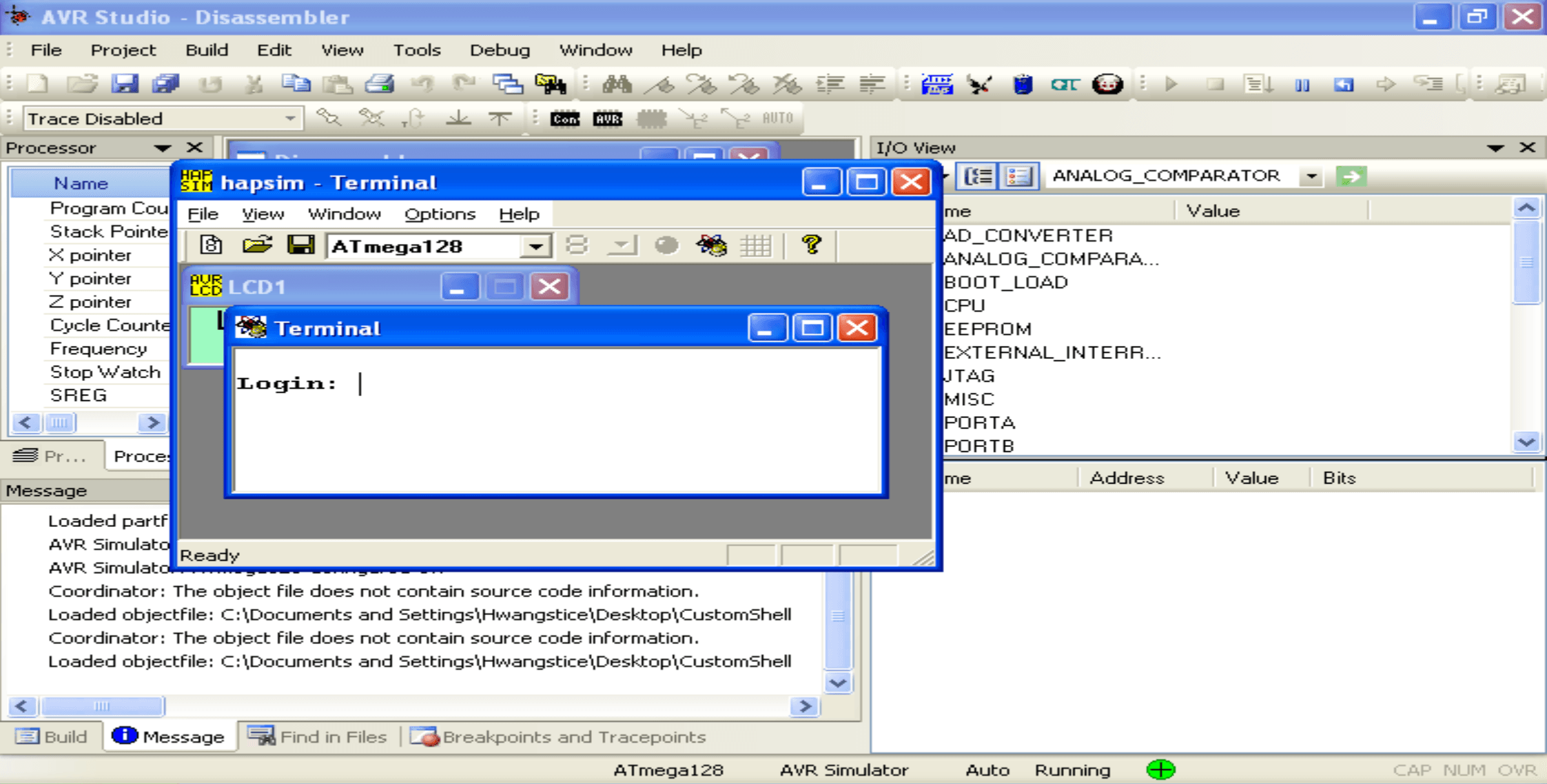The height and width of the screenshot is (784, 1547).
Task: Click the Find binoculars icon
Action: [617, 84]
